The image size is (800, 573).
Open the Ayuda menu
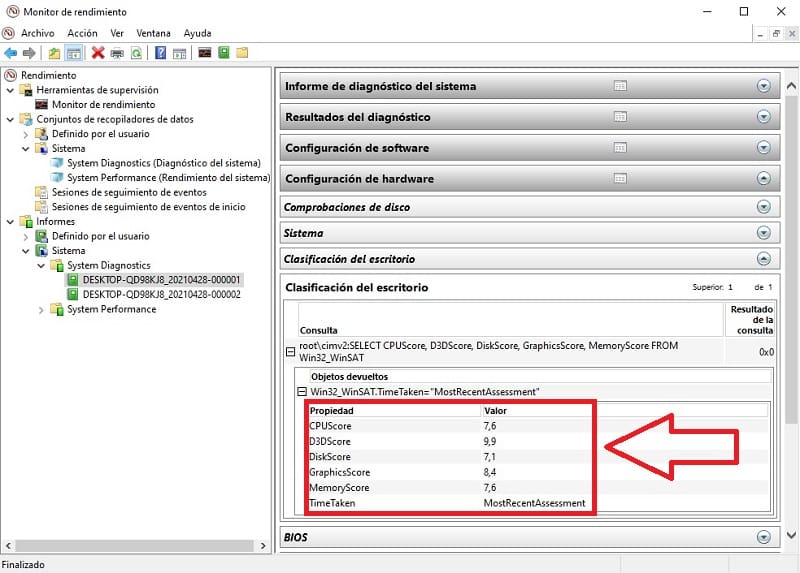point(197,33)
